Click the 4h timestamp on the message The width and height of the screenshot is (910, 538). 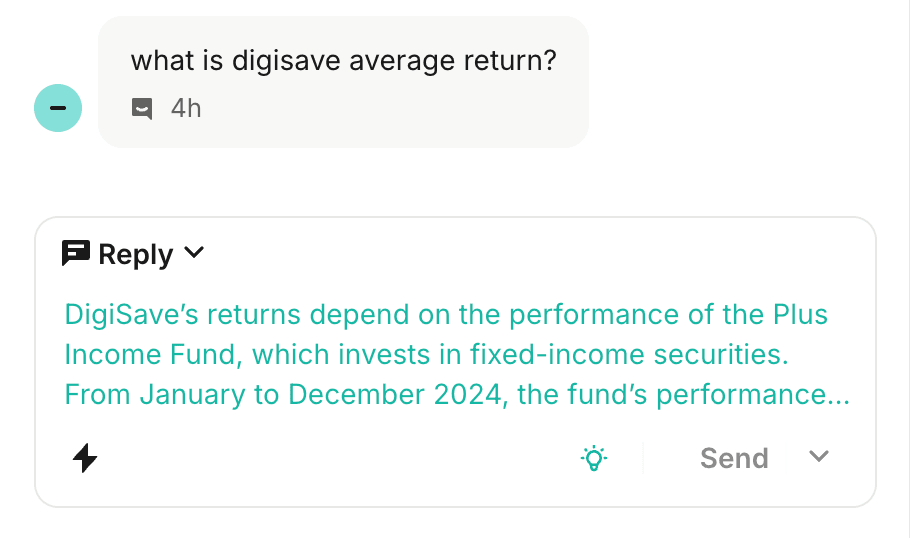(x=186, y=108)
